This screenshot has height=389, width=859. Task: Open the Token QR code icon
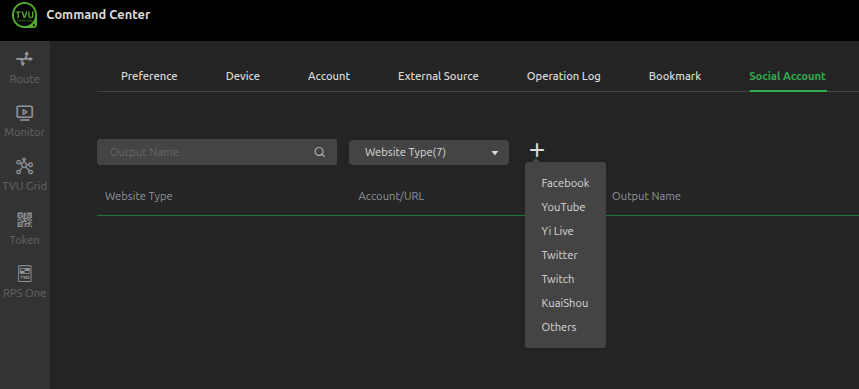click(25, 220)
